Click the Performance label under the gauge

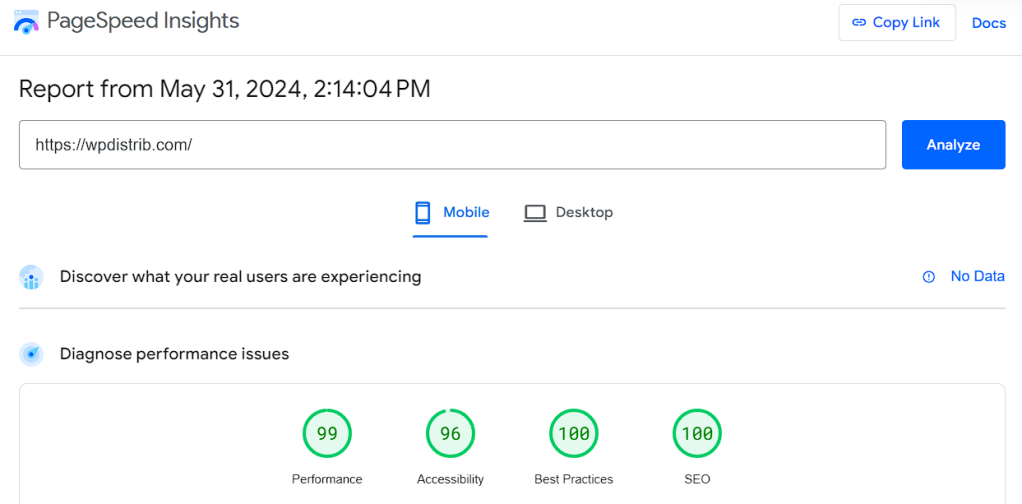point(327,479)
